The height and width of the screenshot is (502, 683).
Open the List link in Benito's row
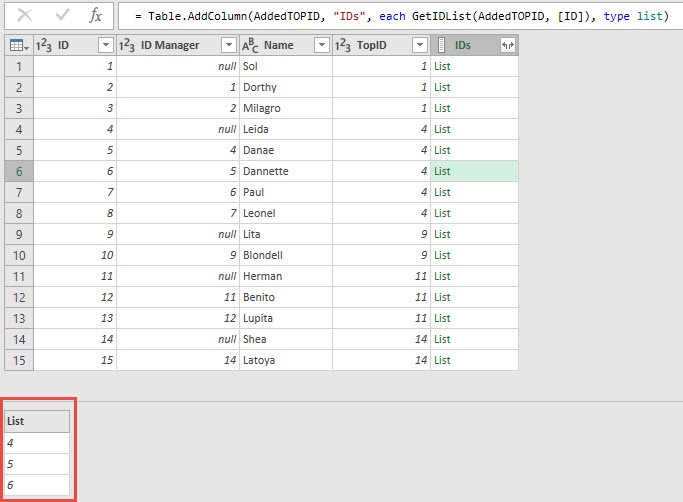coord(442,297)
